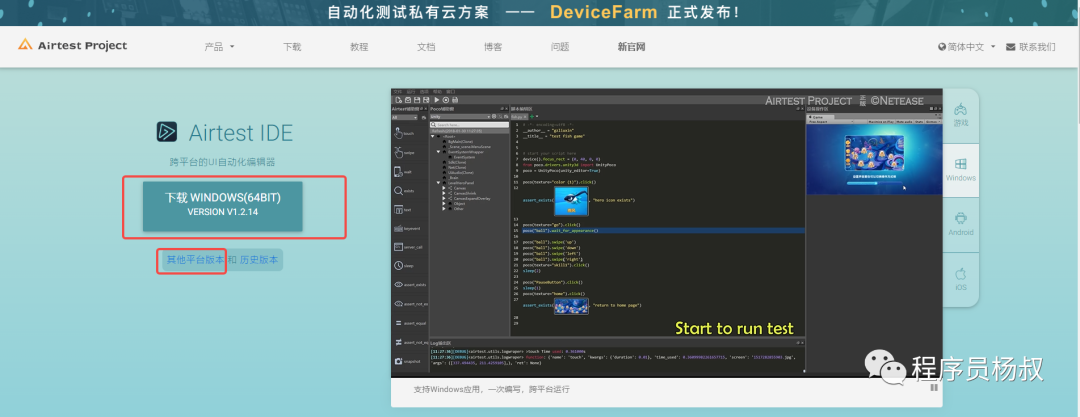The height and width of the screenshot is (417, 1080).
Task: Click the Unity game view in IDE preview
Action: (873, 159)
